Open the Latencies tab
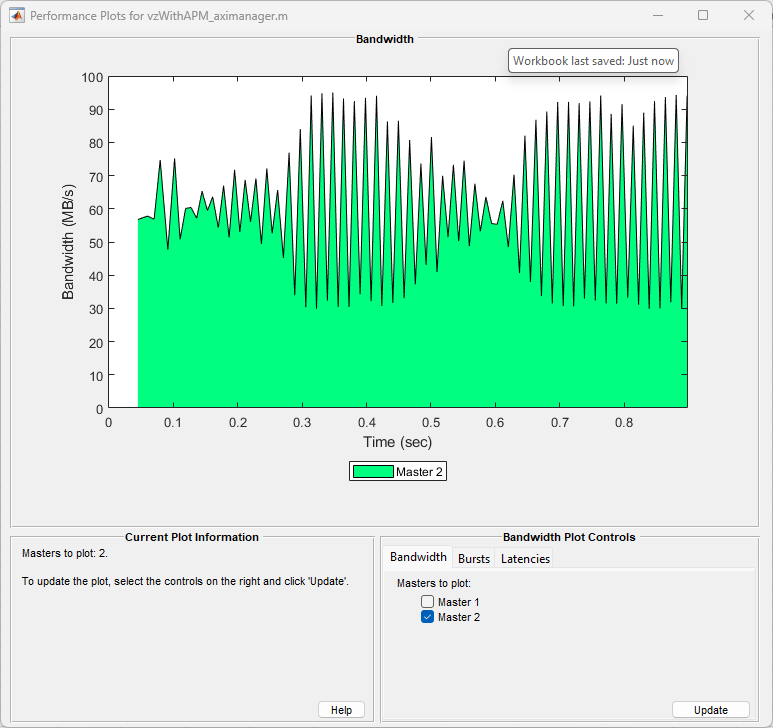773x728 pixels. click(525, 559)
